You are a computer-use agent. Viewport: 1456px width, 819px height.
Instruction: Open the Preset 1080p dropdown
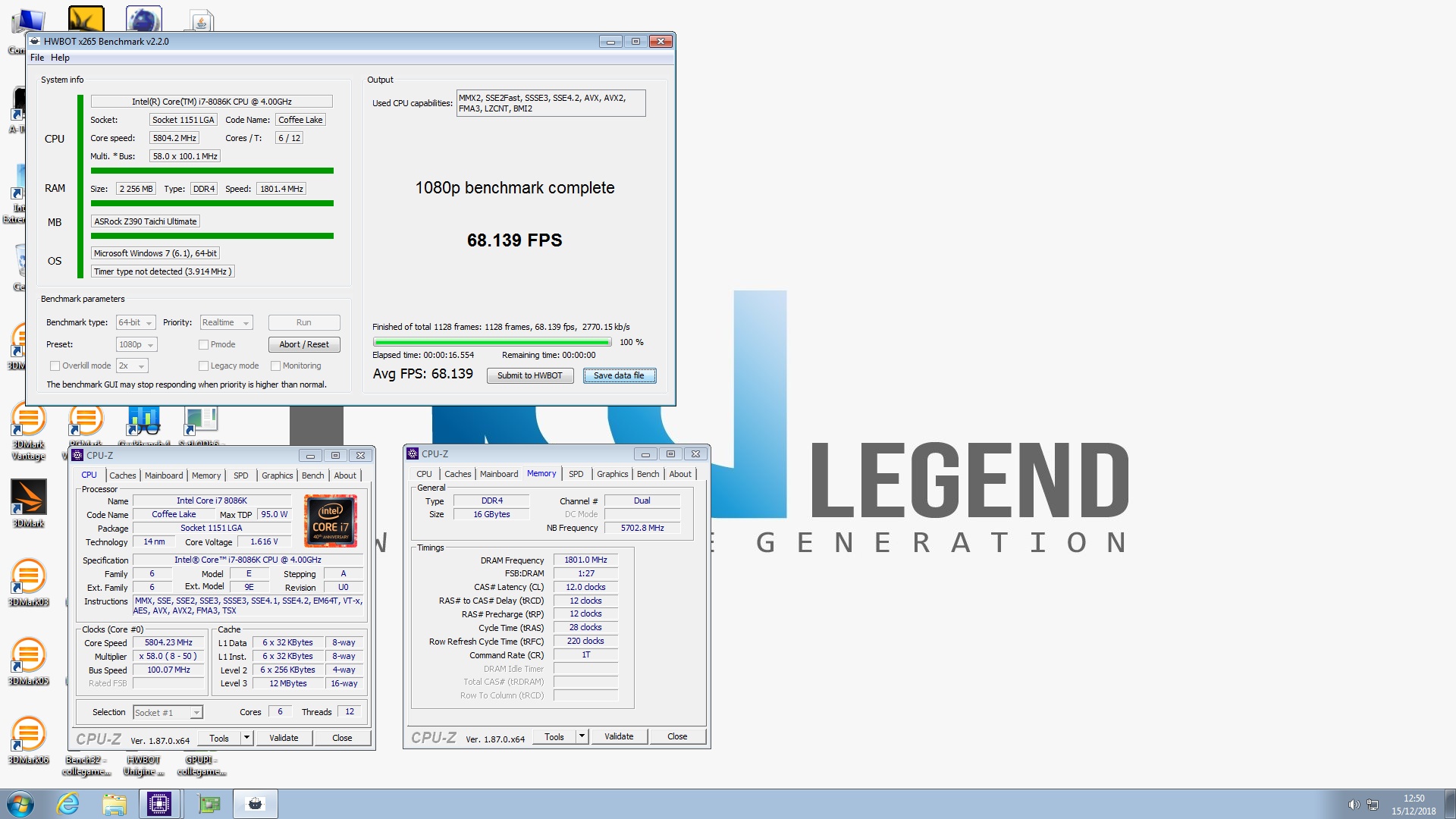click(136, 344)
